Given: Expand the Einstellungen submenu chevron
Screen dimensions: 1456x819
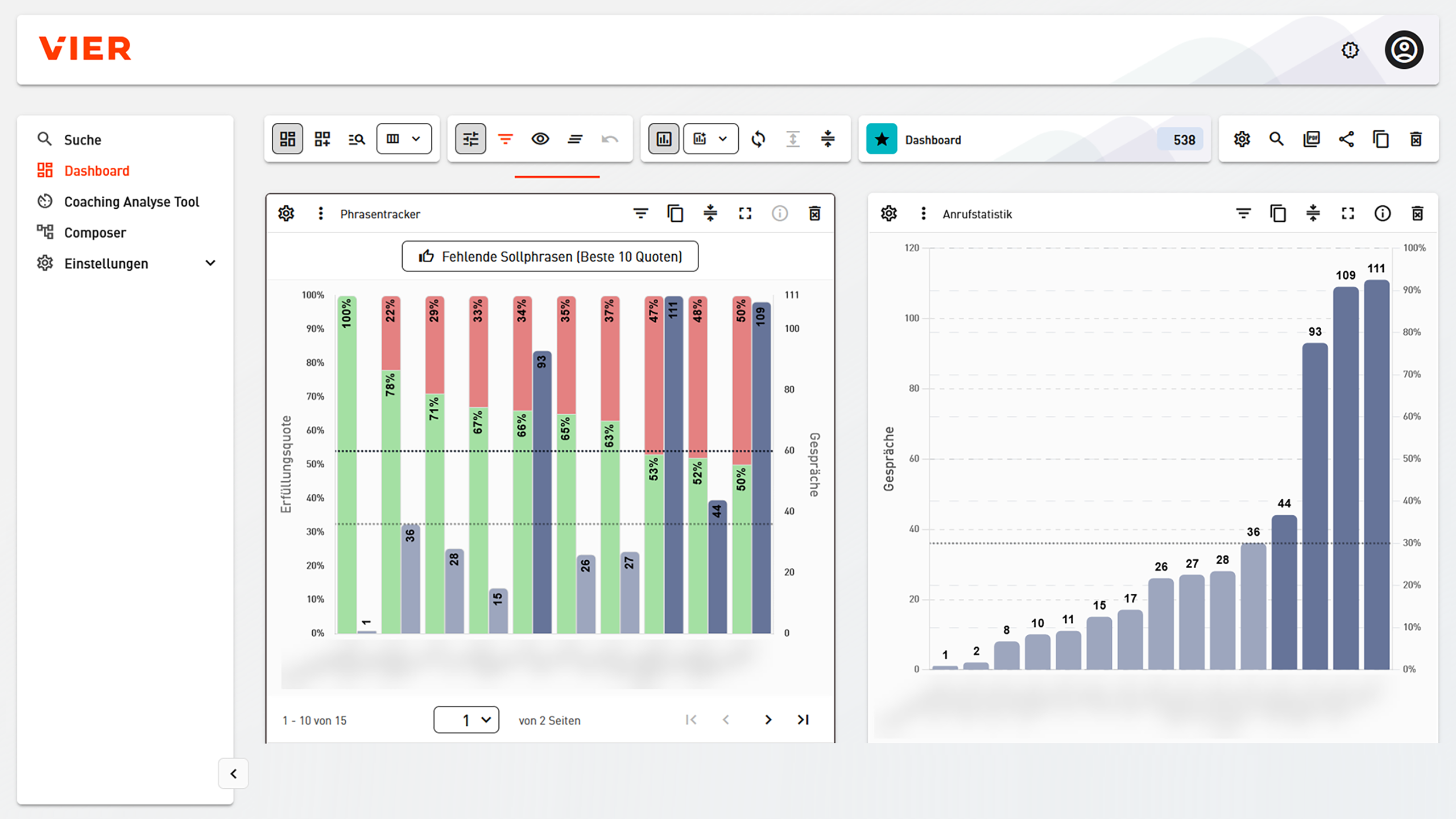Looking at the screenshot, I should click(210, 263).
